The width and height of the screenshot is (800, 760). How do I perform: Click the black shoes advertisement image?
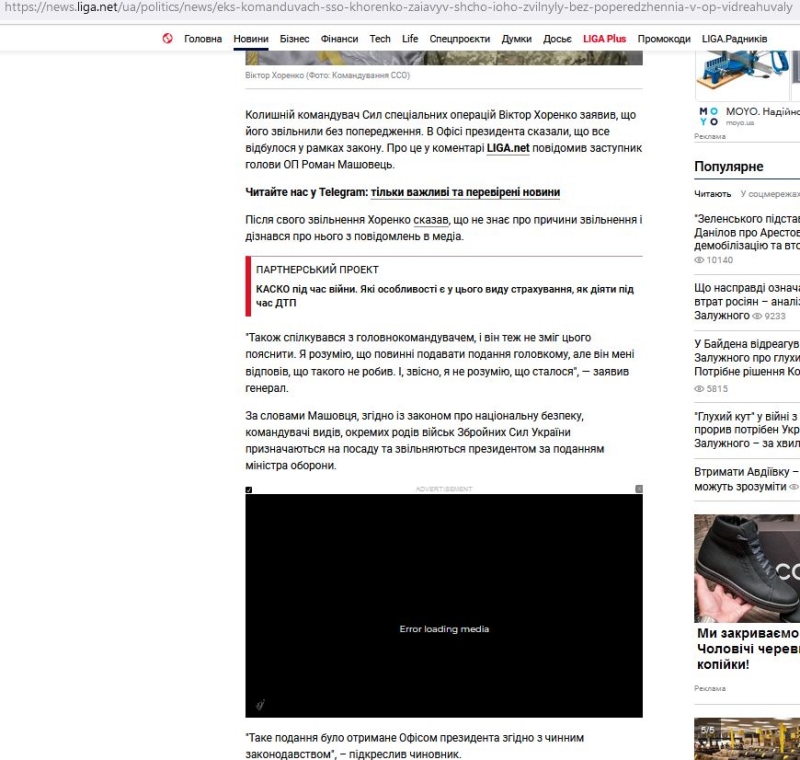747,568
